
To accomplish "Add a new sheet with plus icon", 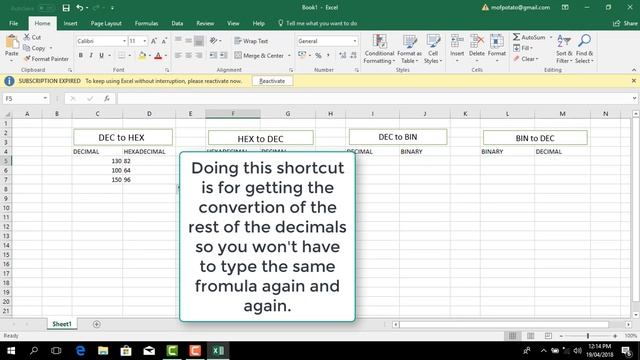I will coord(97,324).
